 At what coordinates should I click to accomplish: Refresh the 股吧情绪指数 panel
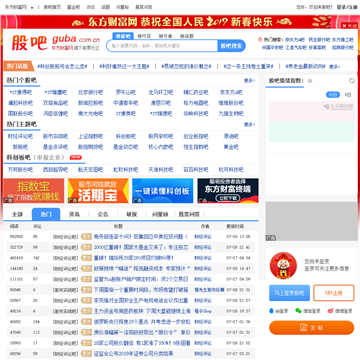coord(352,81)
